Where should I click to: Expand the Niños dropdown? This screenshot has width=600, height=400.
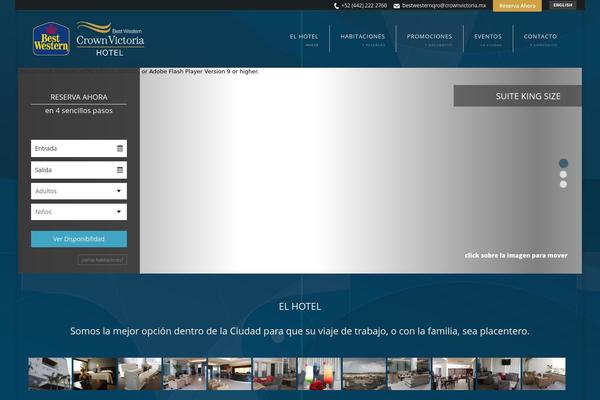pyautogui.click(x=79, y=212)
